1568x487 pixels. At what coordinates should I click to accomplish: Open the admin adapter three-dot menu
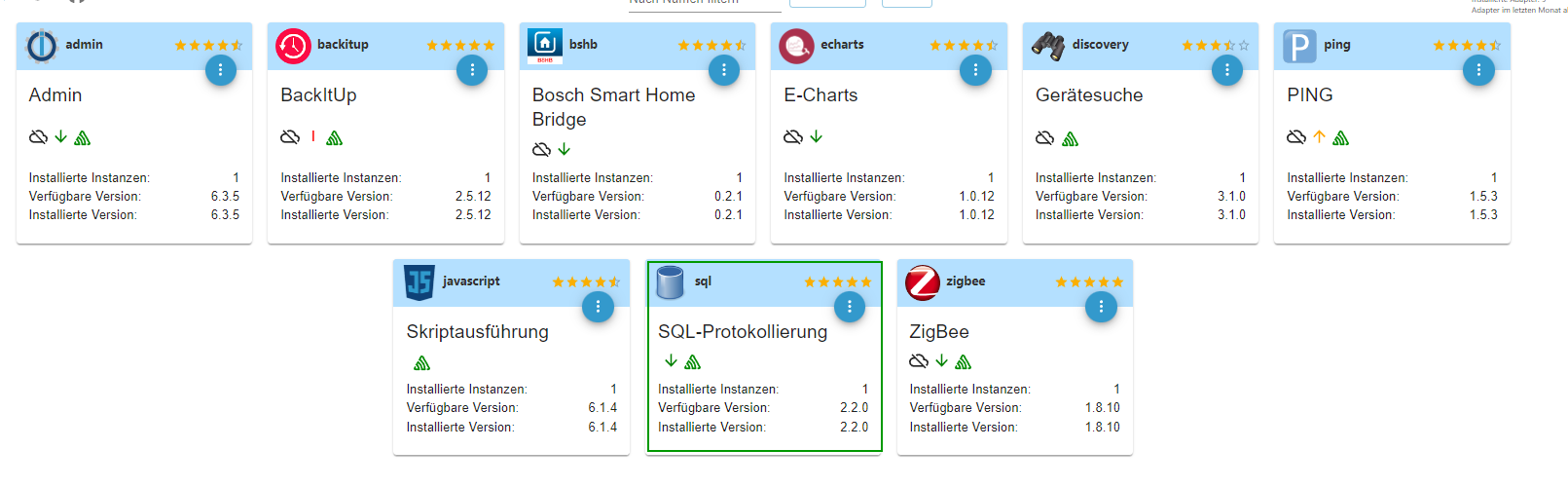(x=221, y=70)
